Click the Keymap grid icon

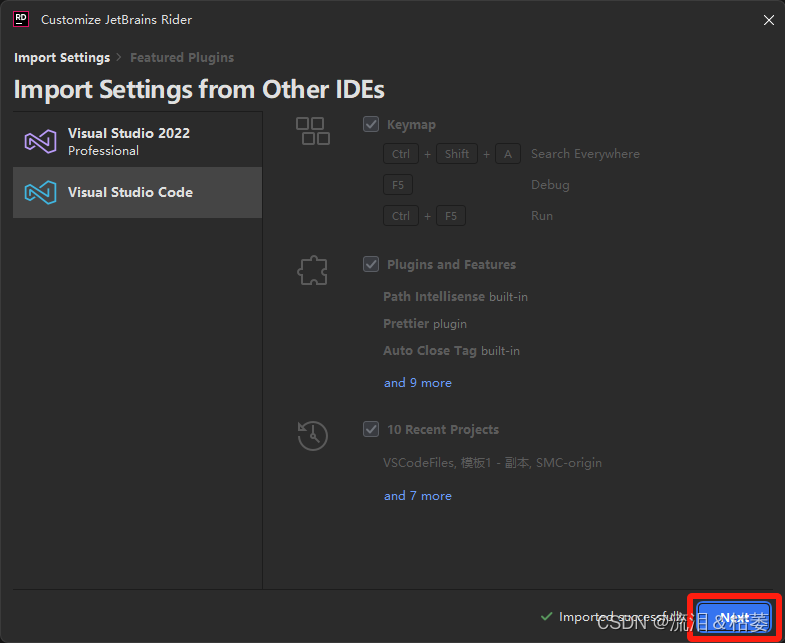313,131
